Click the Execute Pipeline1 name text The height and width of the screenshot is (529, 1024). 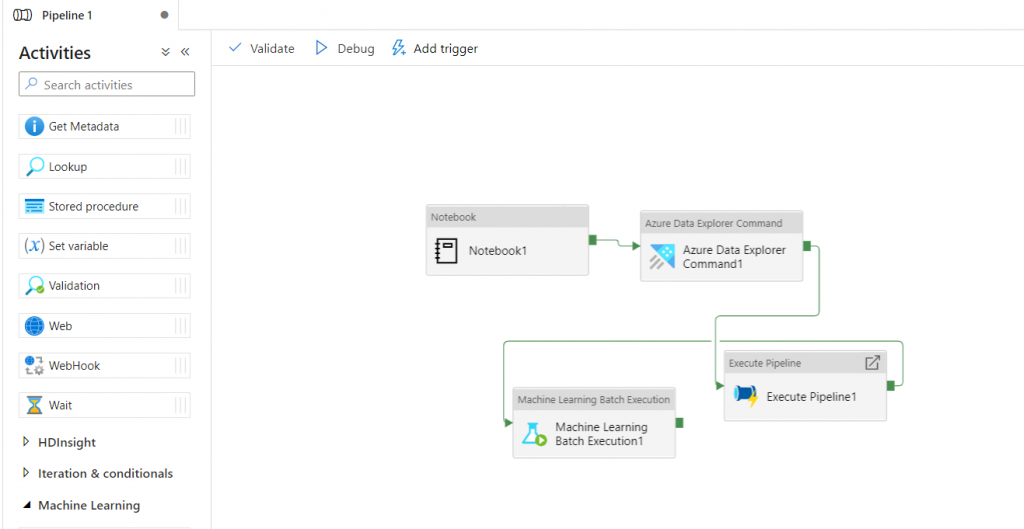[811, 396]
